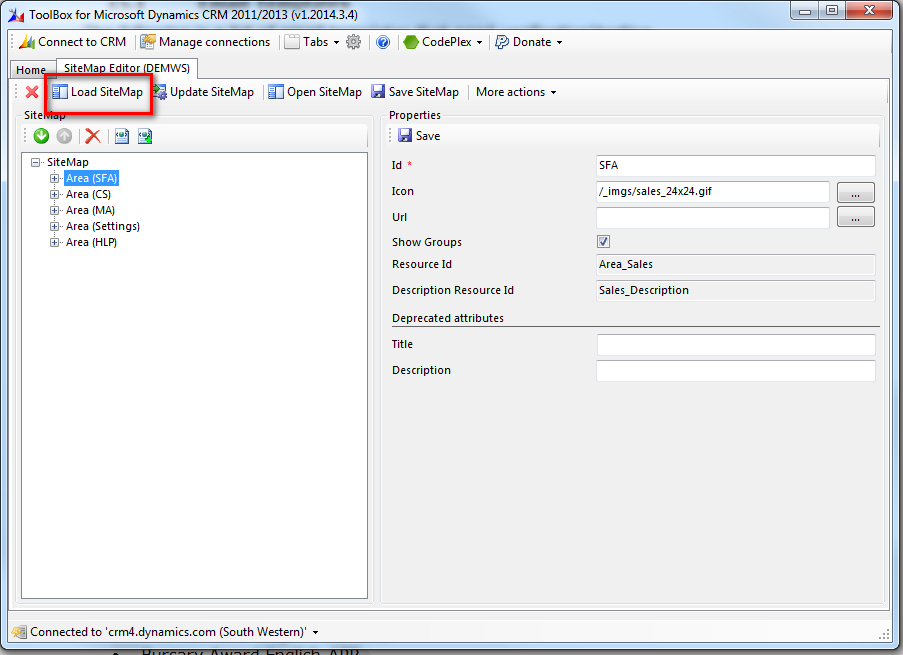Open Manage connections
The height and width of the screenshot is (655, 903).
[x=205, y=42]
